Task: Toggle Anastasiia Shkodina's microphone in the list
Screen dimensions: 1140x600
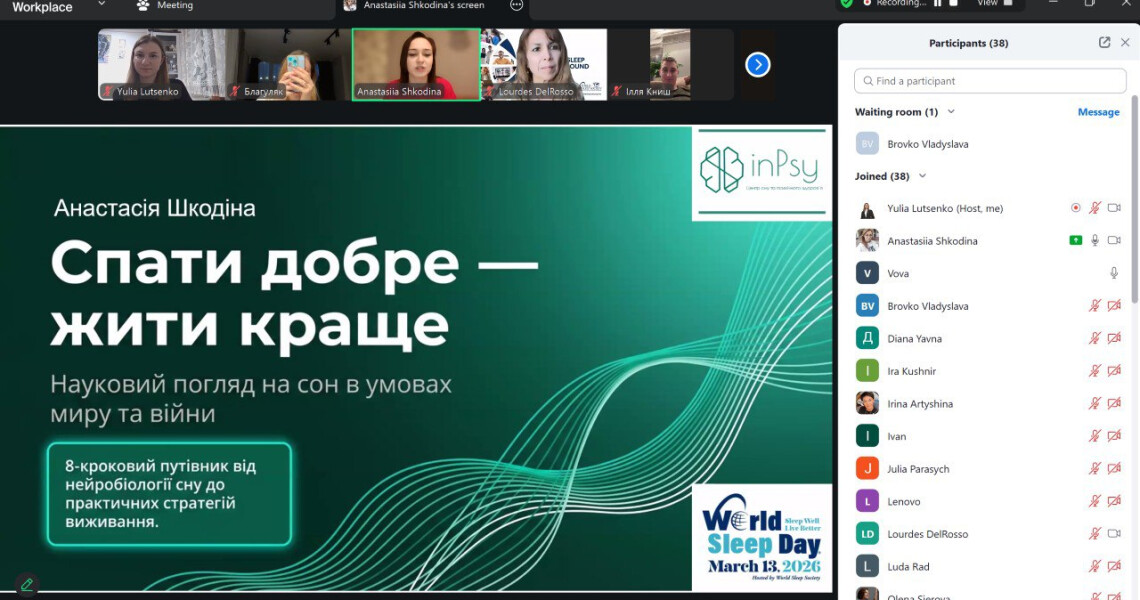Action: [1095, 241]
